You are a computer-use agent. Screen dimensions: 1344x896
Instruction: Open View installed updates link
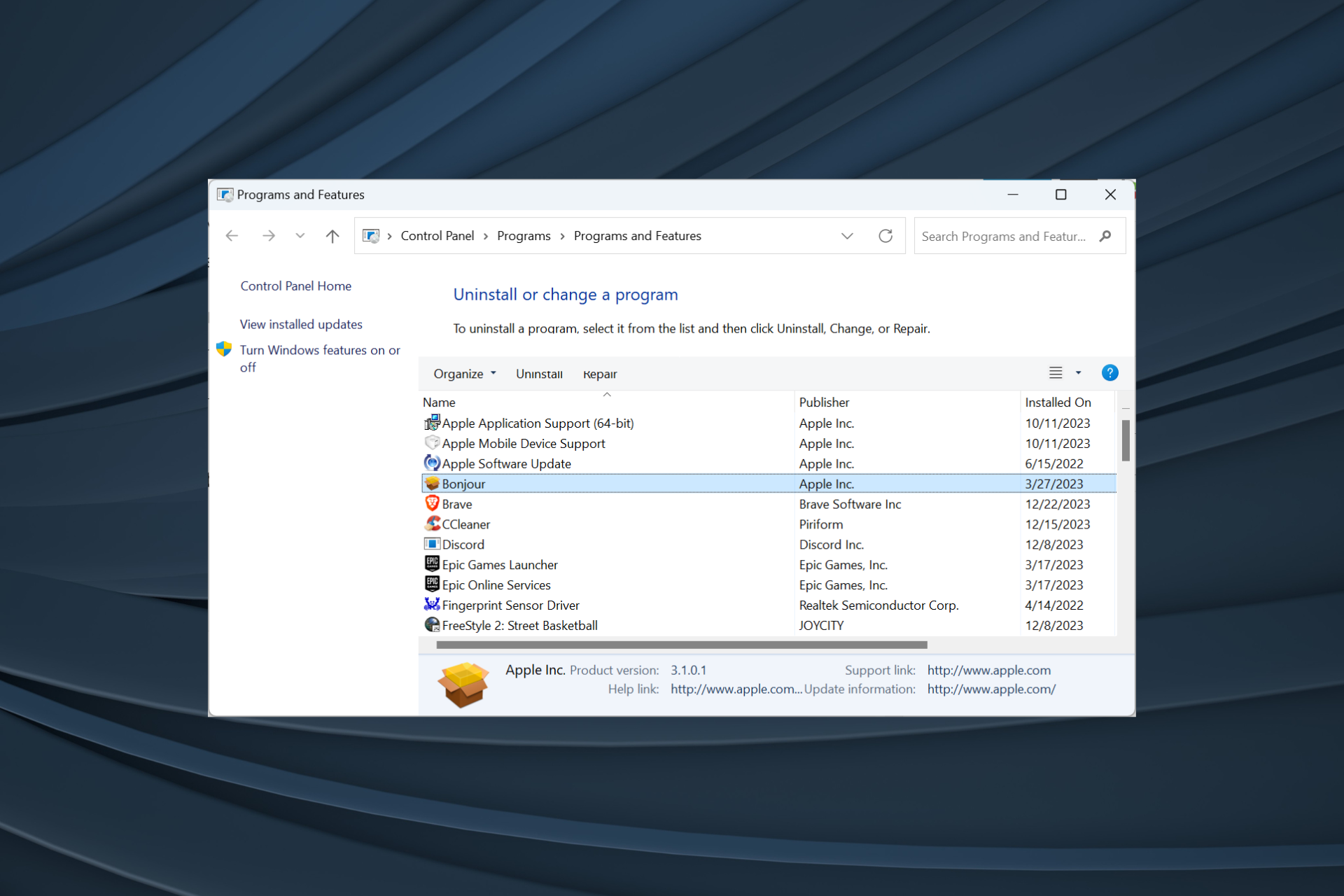301,324
